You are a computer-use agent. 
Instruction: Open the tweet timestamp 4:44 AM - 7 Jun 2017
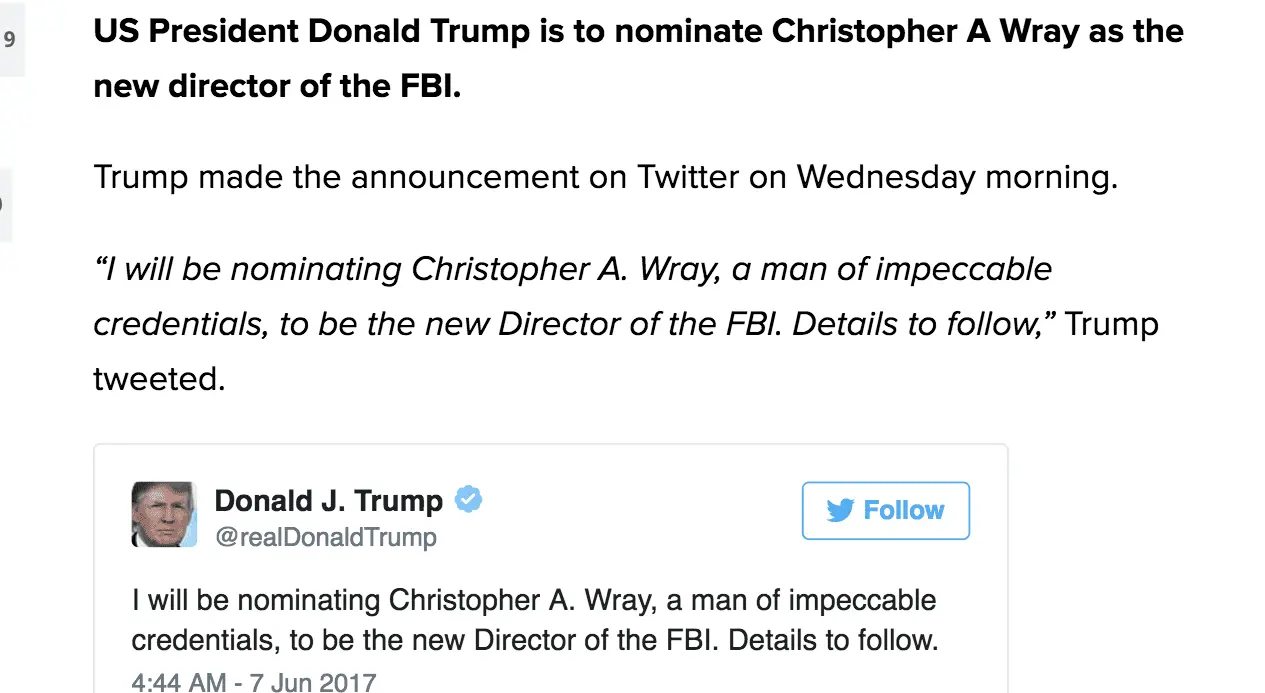point(254,683)
